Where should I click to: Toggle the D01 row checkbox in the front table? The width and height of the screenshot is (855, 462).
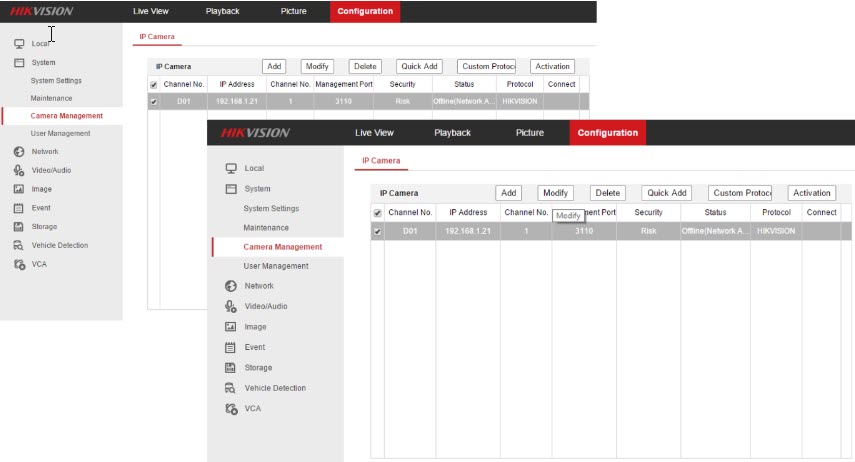377,232
